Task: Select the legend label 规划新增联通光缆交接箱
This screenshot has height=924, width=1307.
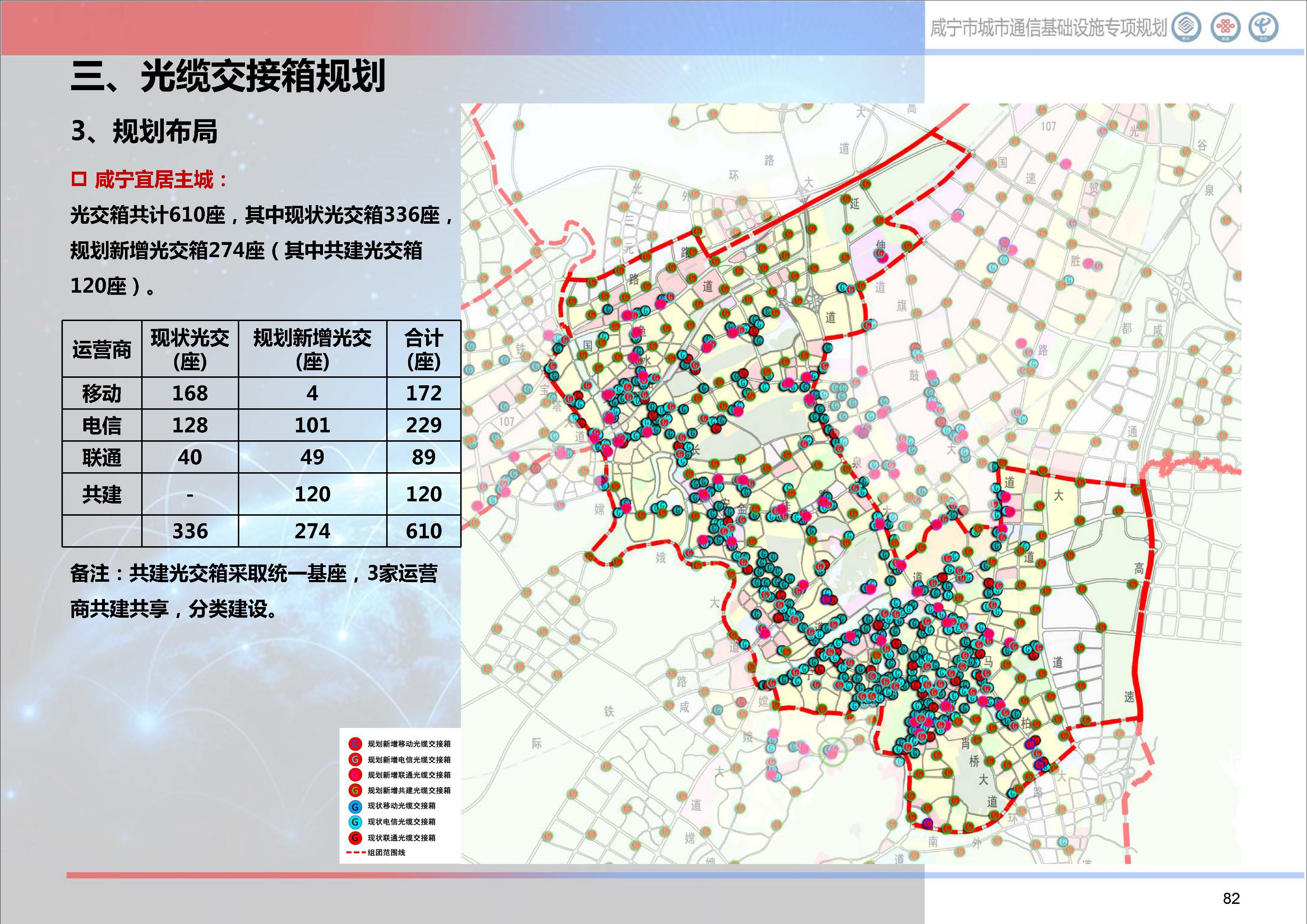Action: (x=409, y=775)
